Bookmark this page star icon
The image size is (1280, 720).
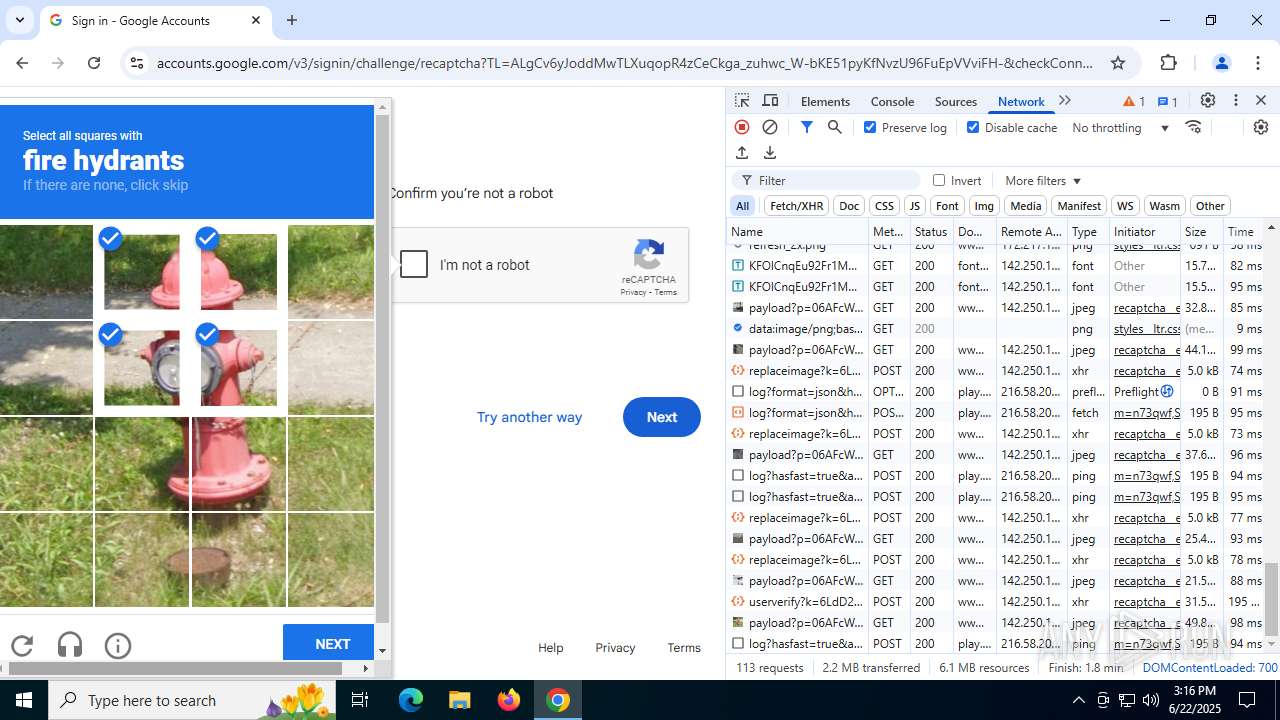1118,63
